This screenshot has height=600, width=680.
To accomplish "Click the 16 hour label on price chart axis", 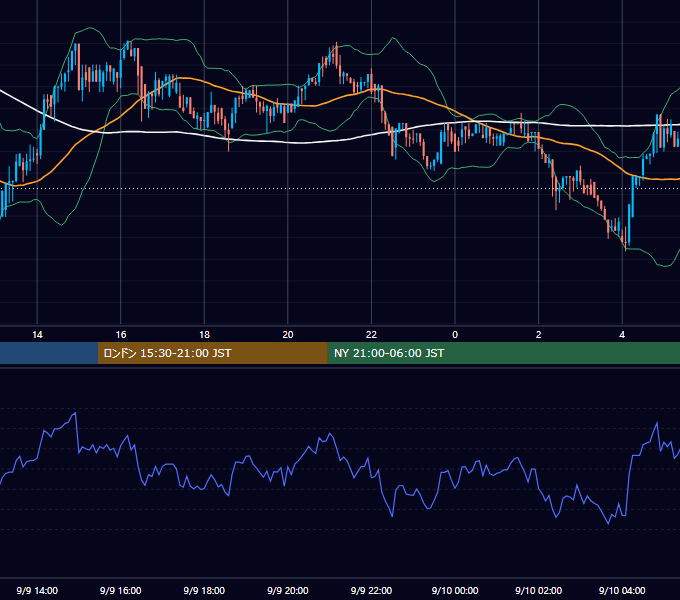I will [x=121, y=335].
